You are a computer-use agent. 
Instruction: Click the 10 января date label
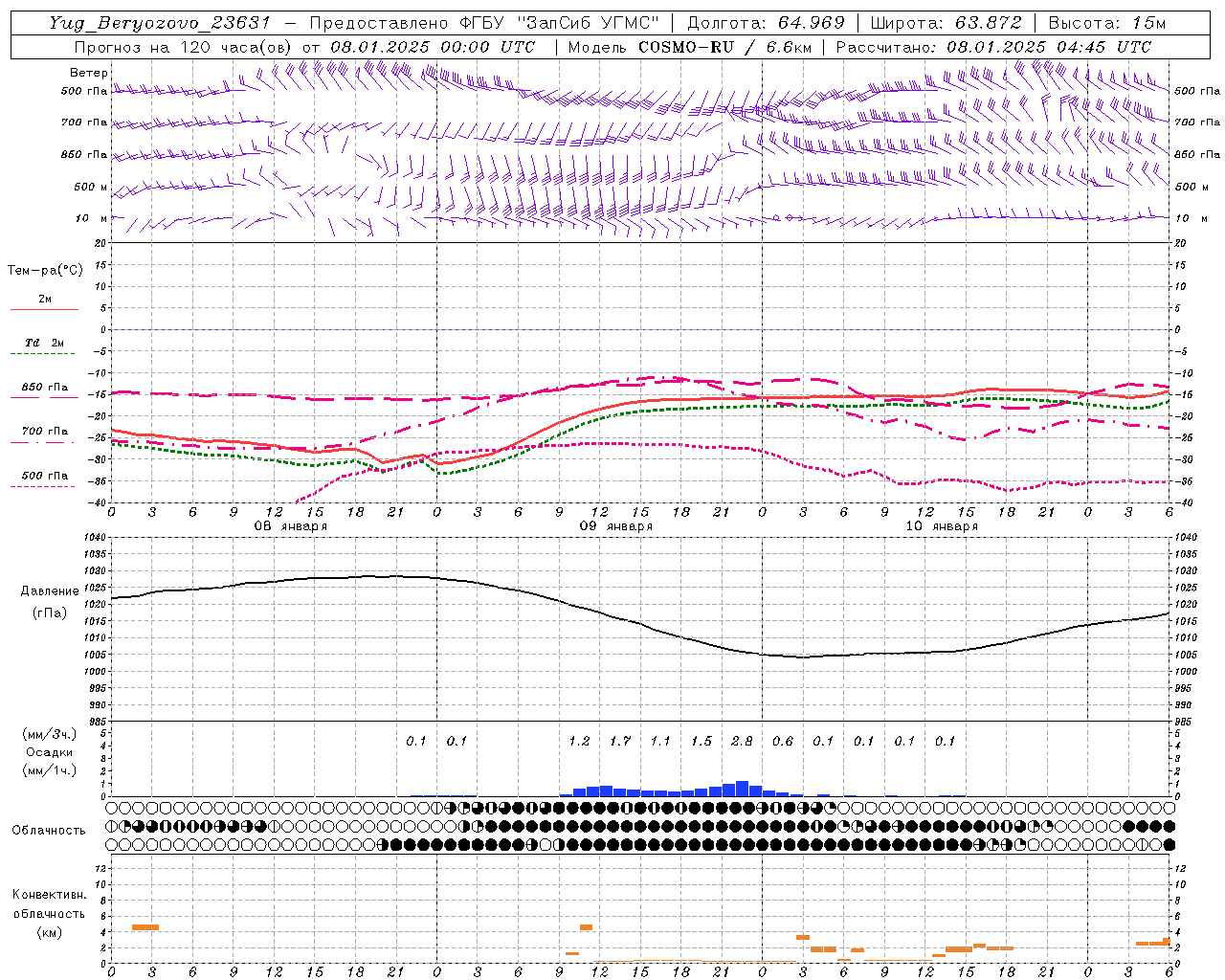point(942,526)
